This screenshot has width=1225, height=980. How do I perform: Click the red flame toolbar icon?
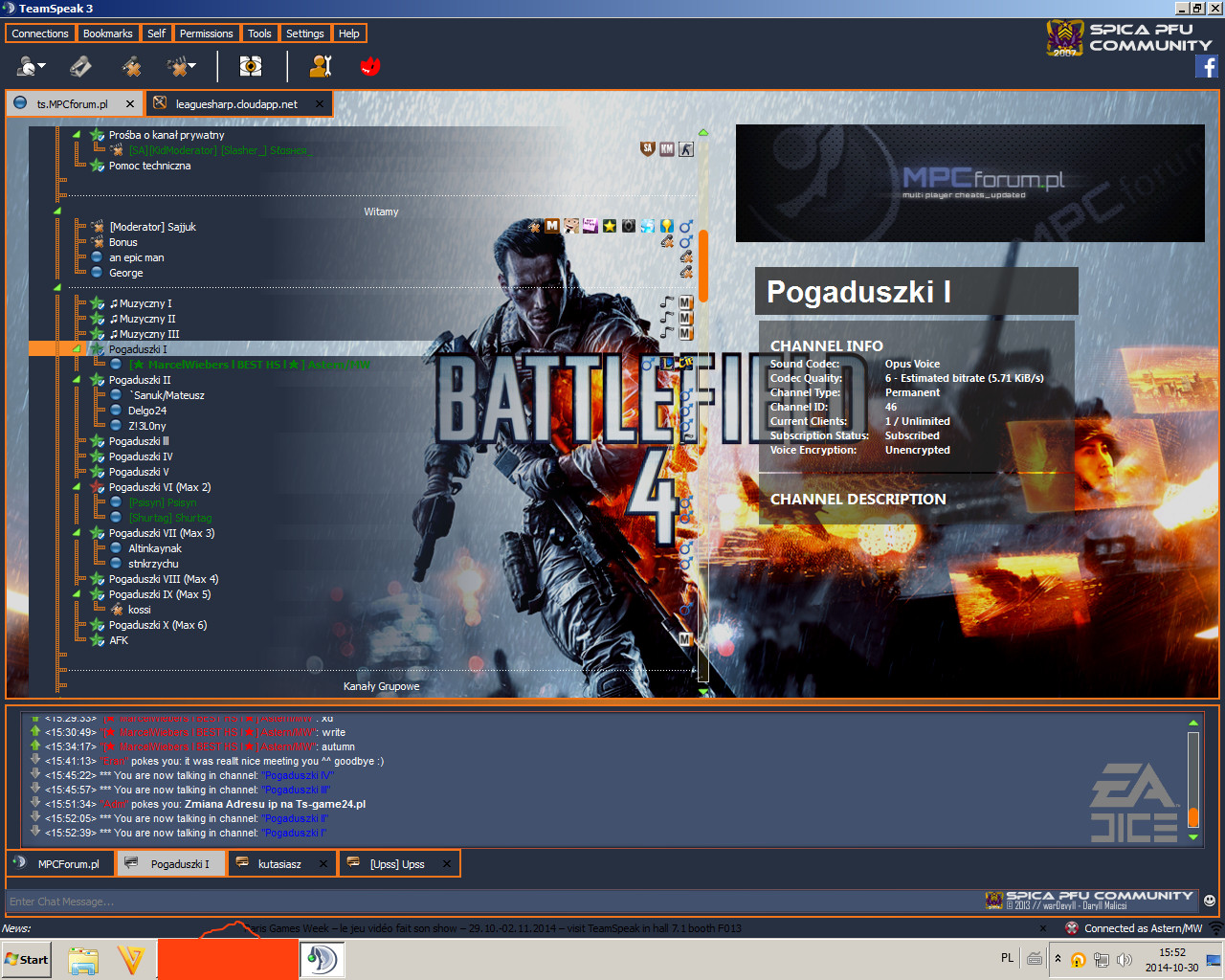coord(370,66)
